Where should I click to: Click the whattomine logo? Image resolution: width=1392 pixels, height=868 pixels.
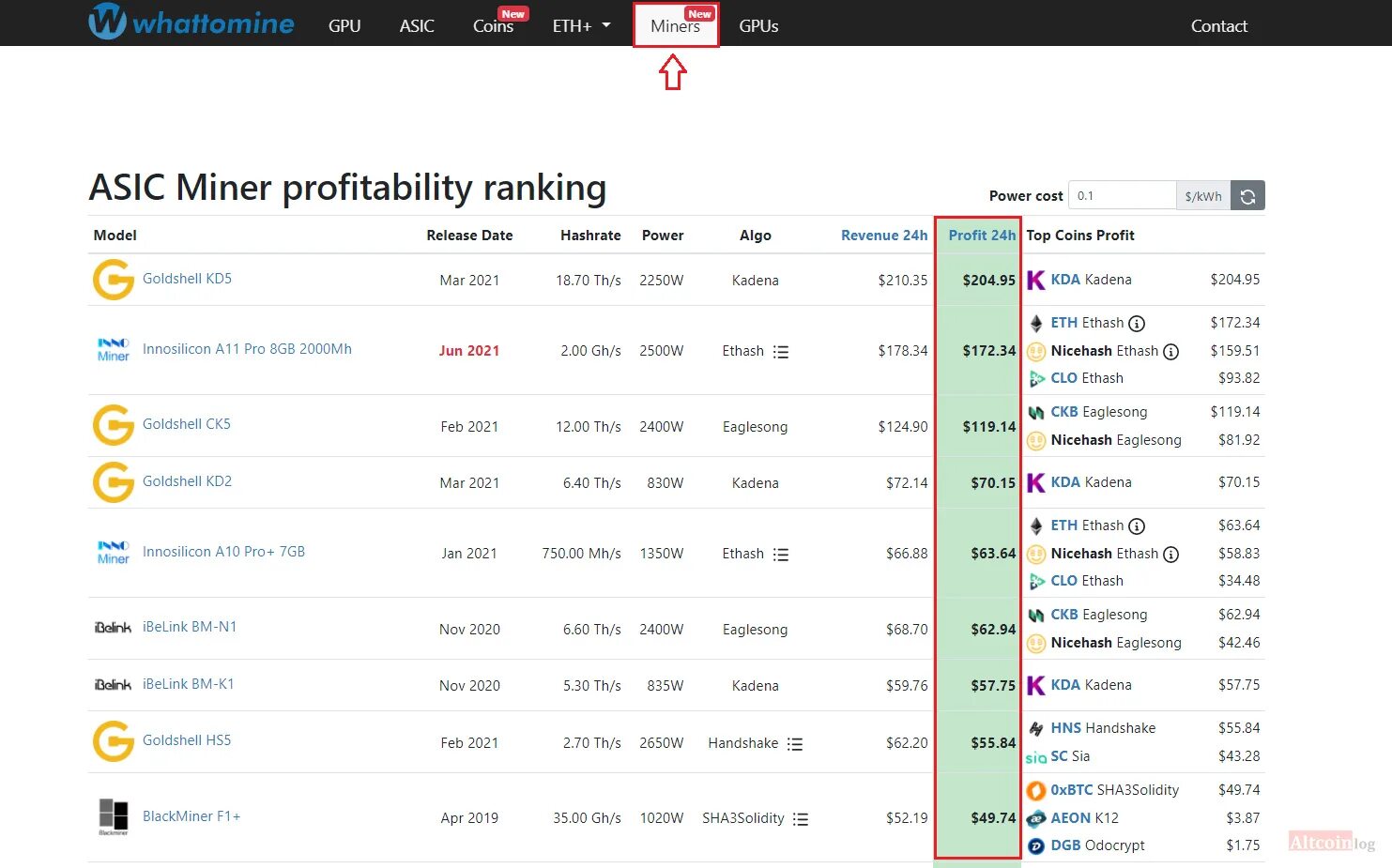coord(191,23)
